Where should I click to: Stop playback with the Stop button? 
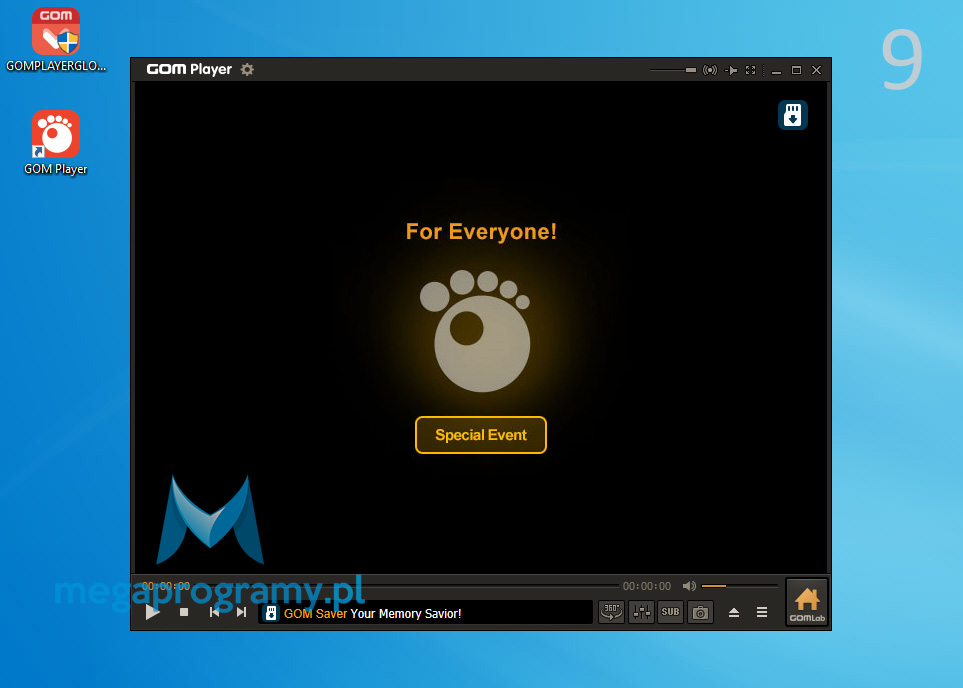tap(184, 612)
